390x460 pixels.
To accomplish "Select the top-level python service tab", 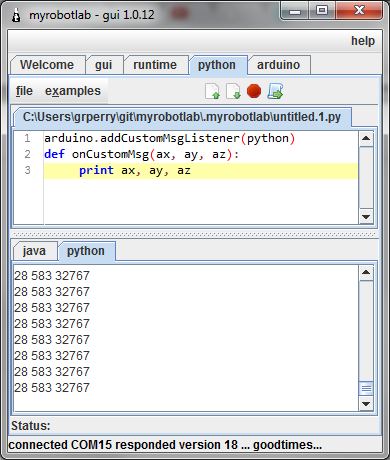I will [217, 65].
